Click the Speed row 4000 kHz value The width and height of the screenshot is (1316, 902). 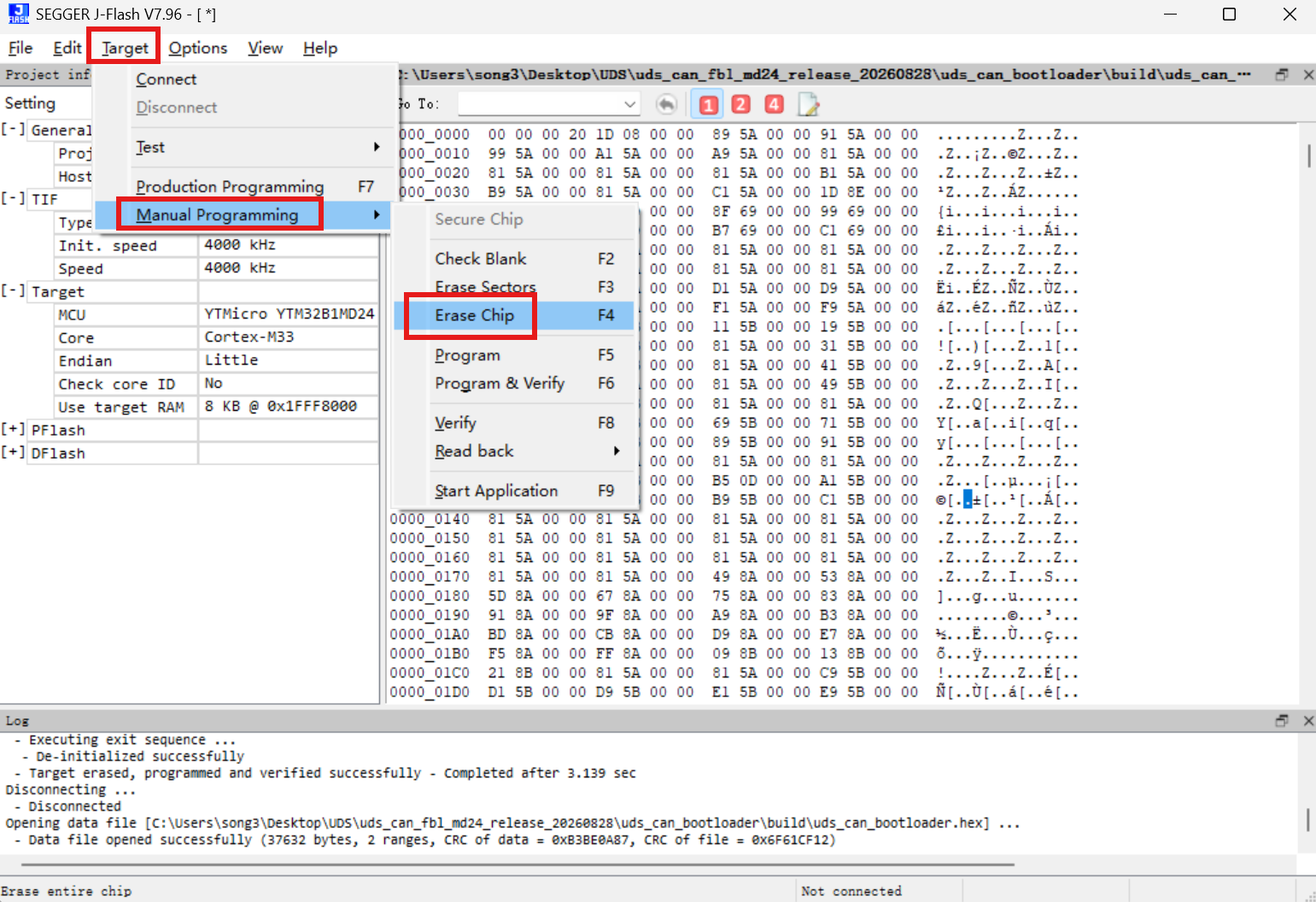(x=289, y=268)
